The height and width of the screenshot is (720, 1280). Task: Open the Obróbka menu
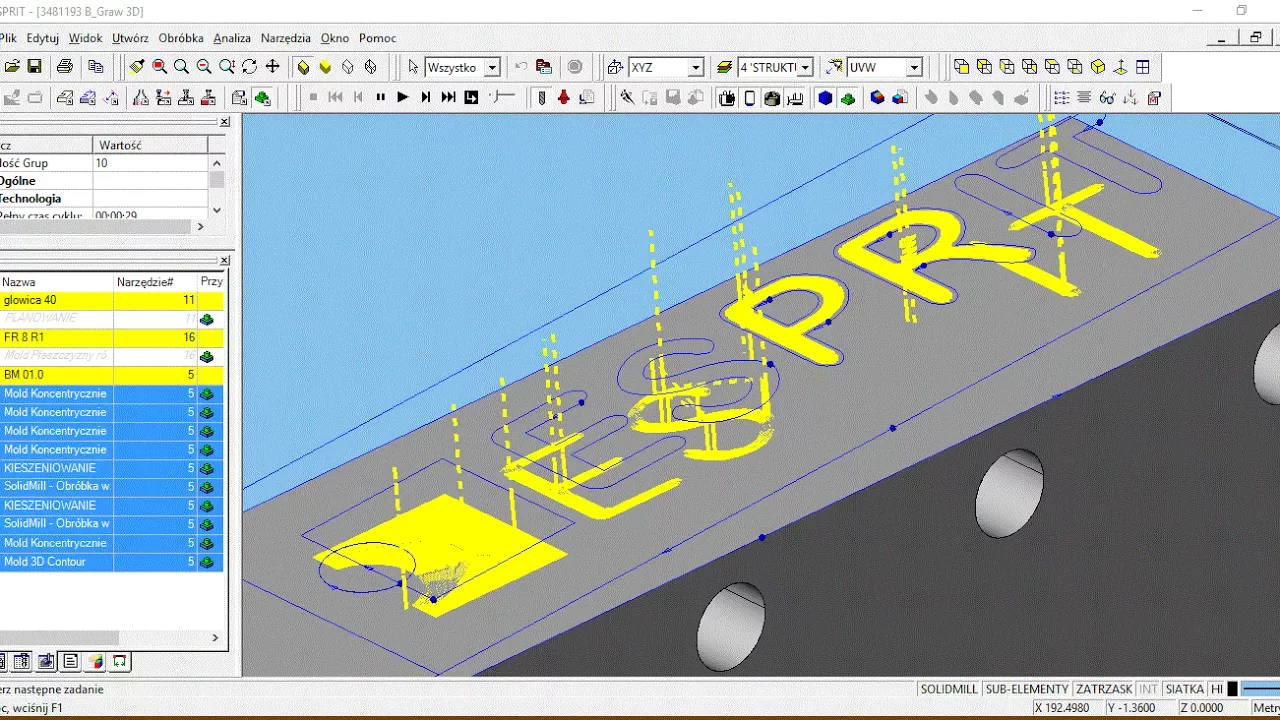point(181,38)
